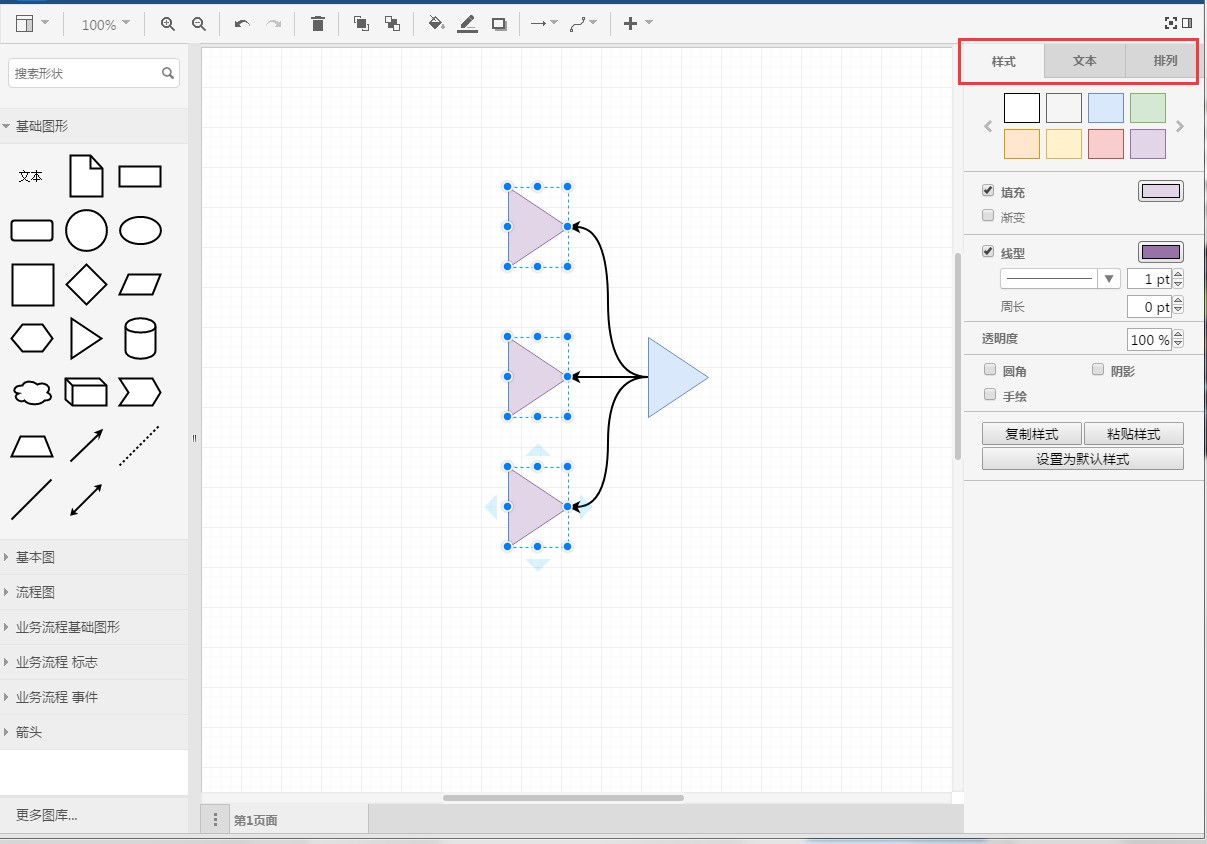Image resolution: width=1207 pixels, height=844 pixels.
Task: Pick the cloud shape from basic shapes
Action: (32, 393)
